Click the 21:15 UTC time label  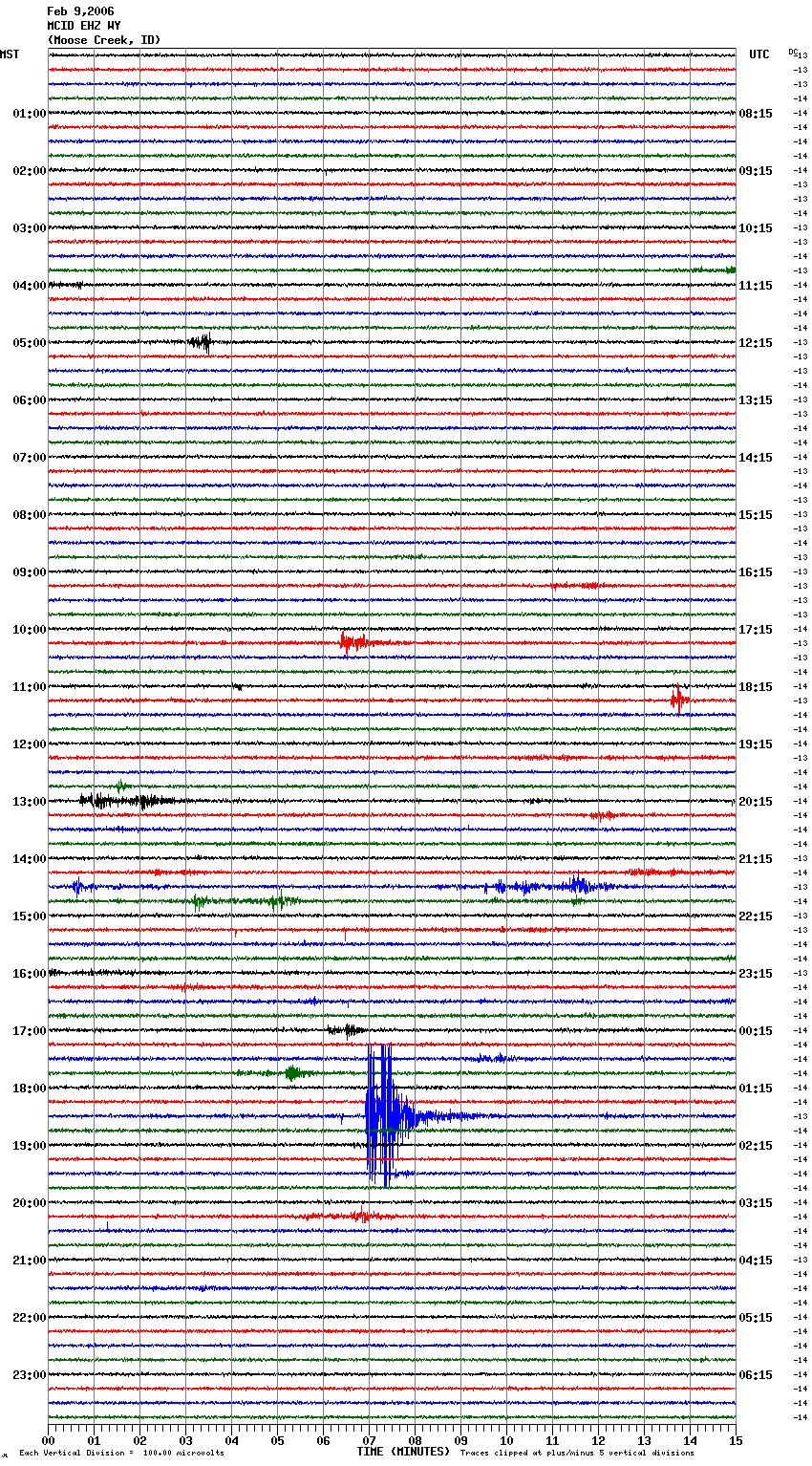coord(756,859)
